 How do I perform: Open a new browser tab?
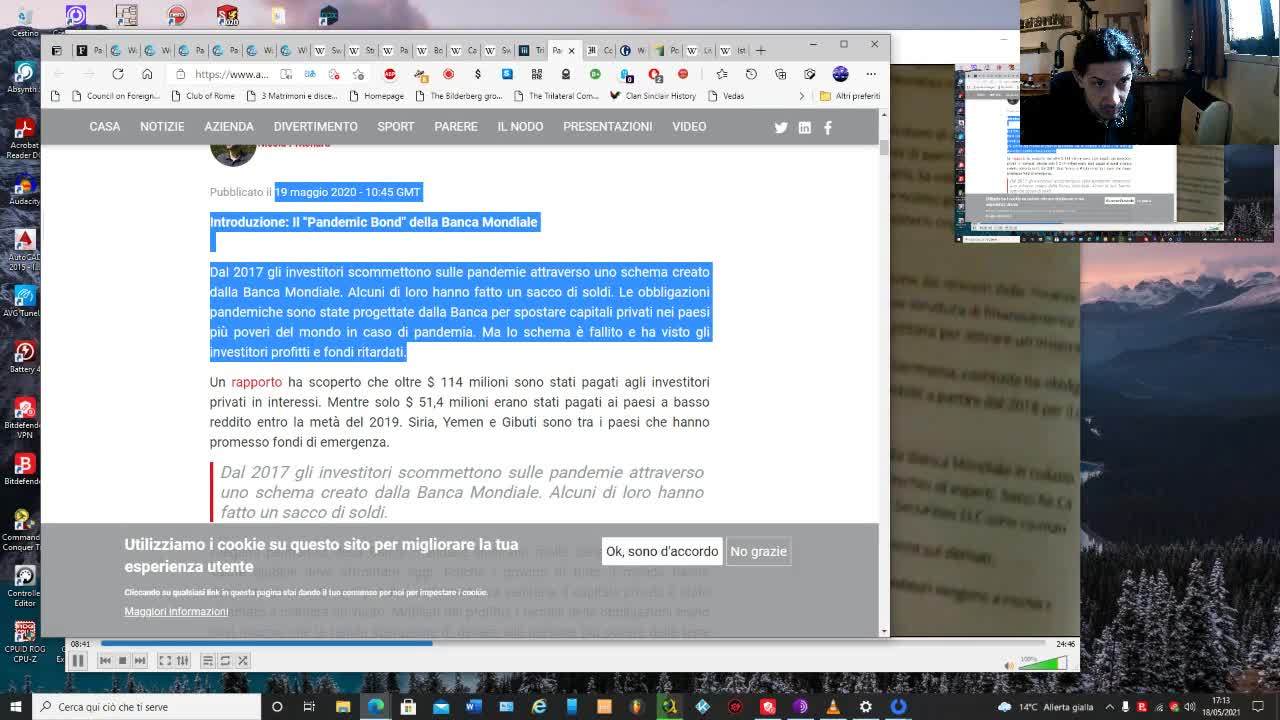pos(760,50)
